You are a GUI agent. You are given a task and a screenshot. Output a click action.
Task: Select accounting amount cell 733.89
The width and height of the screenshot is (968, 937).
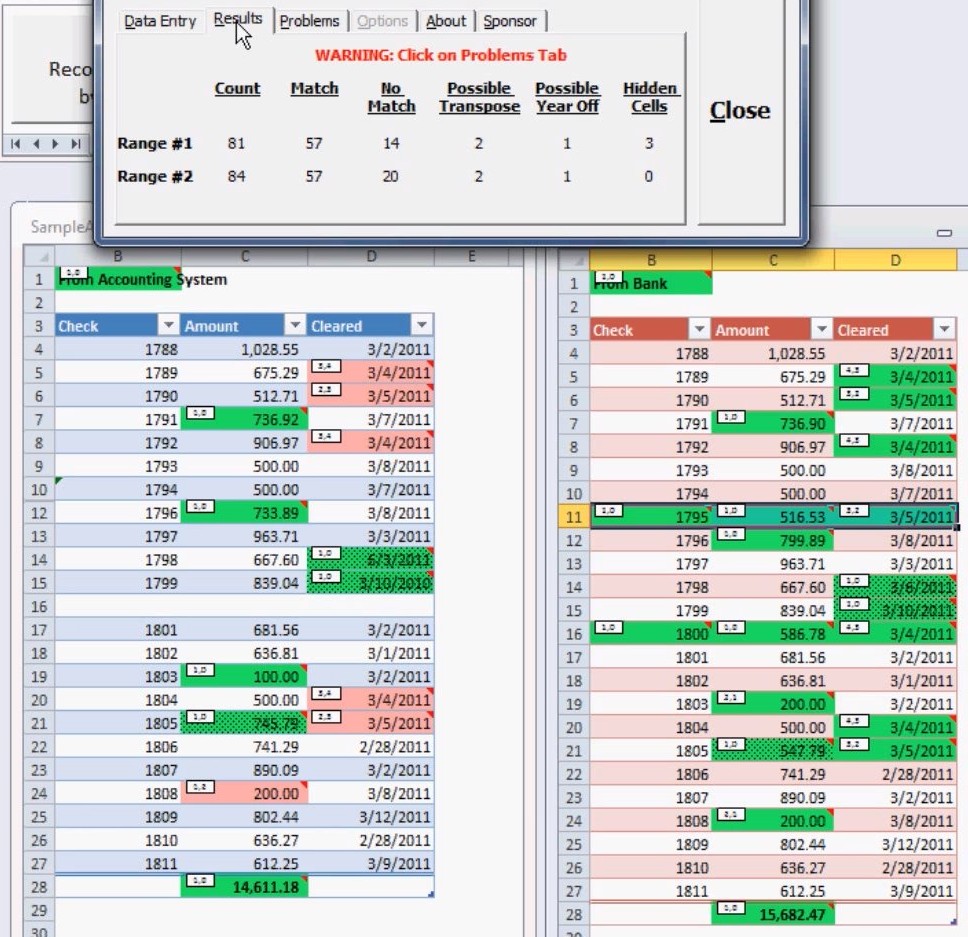pos(244,513)
